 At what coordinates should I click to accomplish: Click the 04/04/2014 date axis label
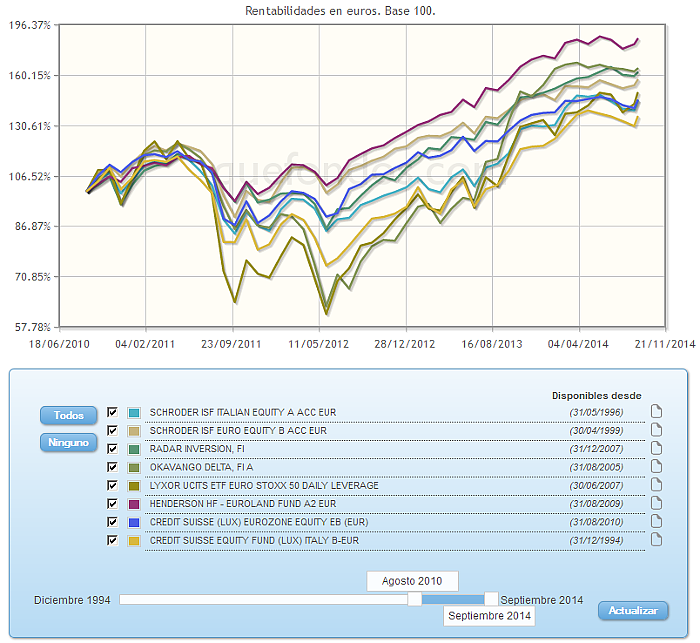tap(578, 344)
